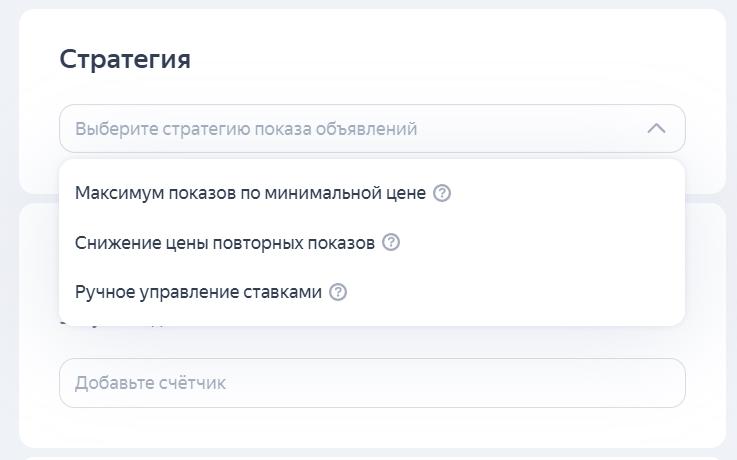Screen dimensions: 737x460
Task: Open tooltip for the minimum price strategy
Action: pyautogui.click(x=442, y=193)
